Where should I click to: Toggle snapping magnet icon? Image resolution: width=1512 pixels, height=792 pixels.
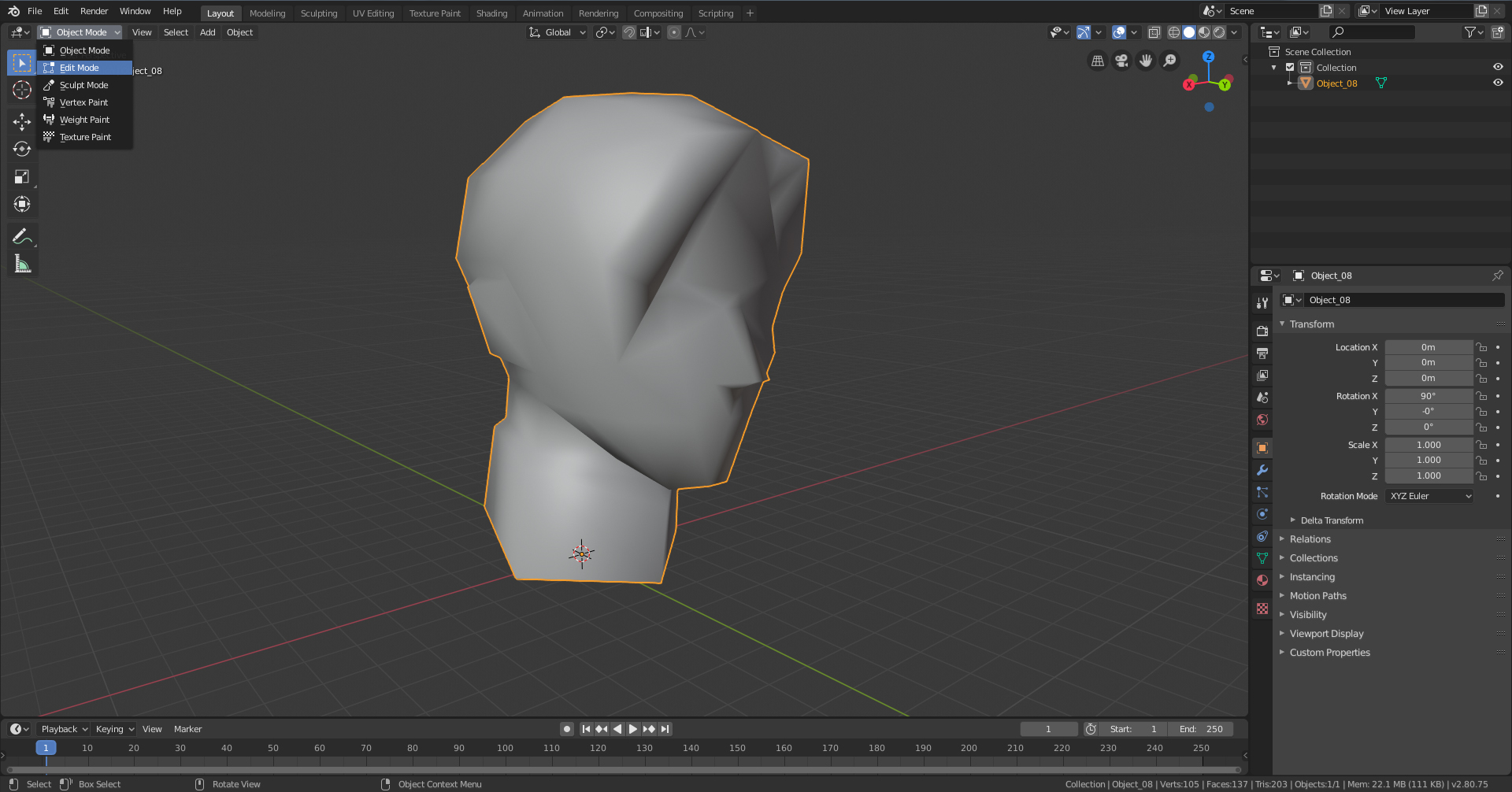point(629,32)
